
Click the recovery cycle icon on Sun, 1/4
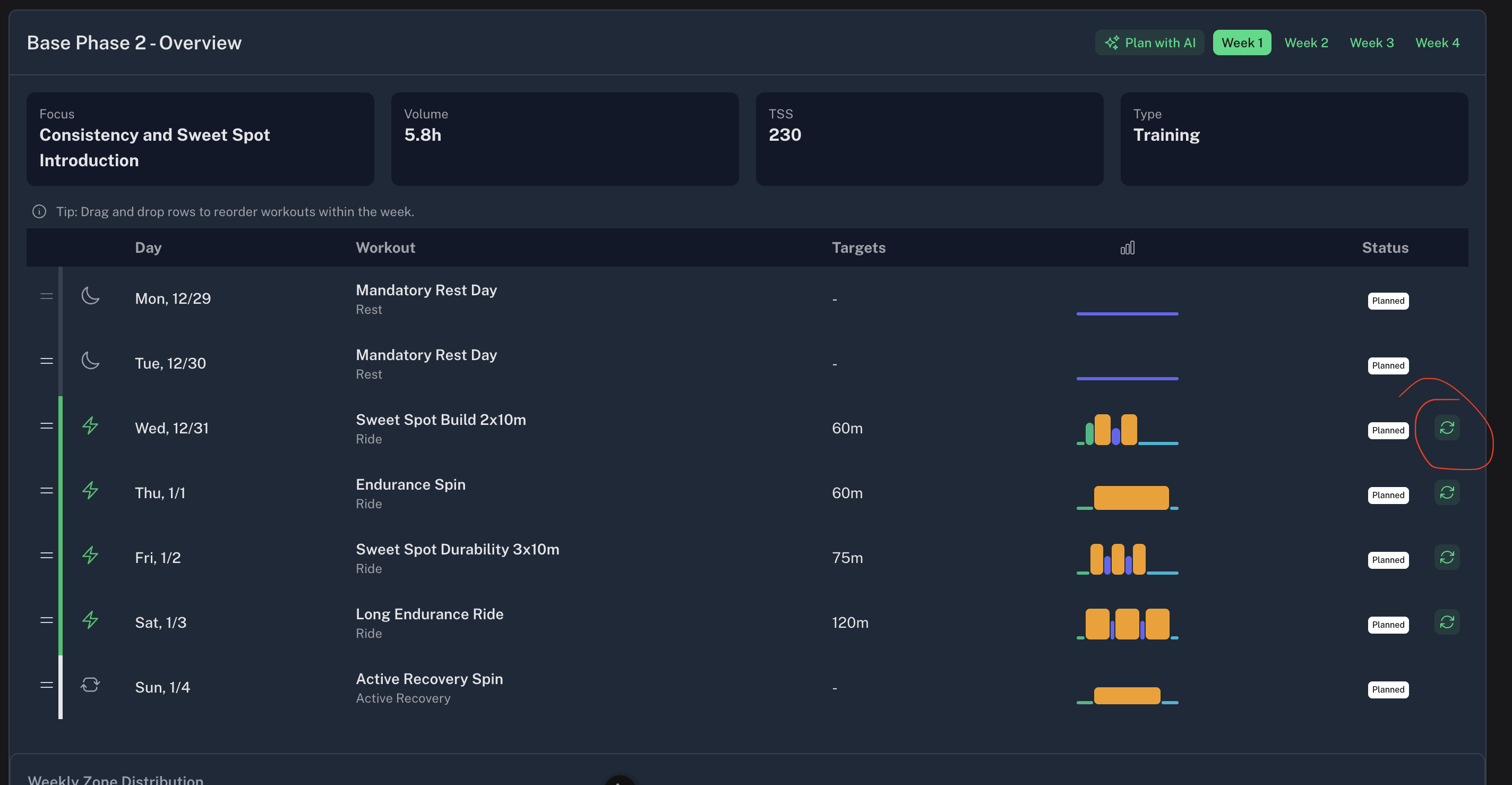click(90, 685)
